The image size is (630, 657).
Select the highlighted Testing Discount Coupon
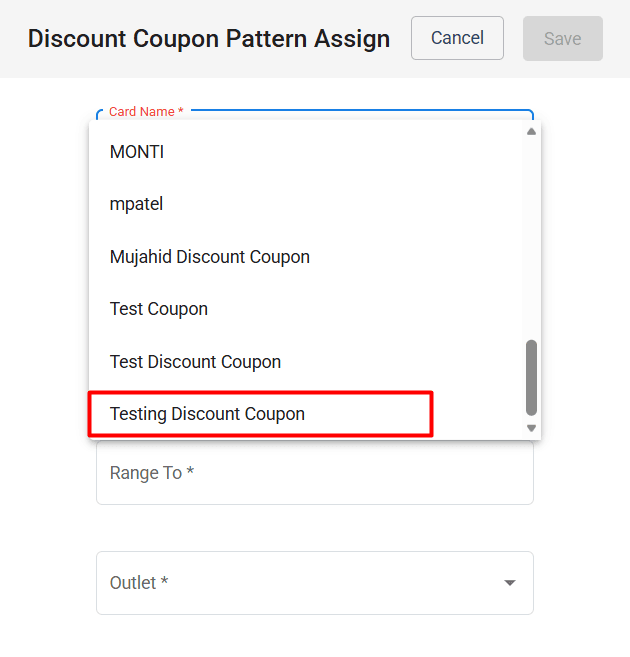point(208,414)
